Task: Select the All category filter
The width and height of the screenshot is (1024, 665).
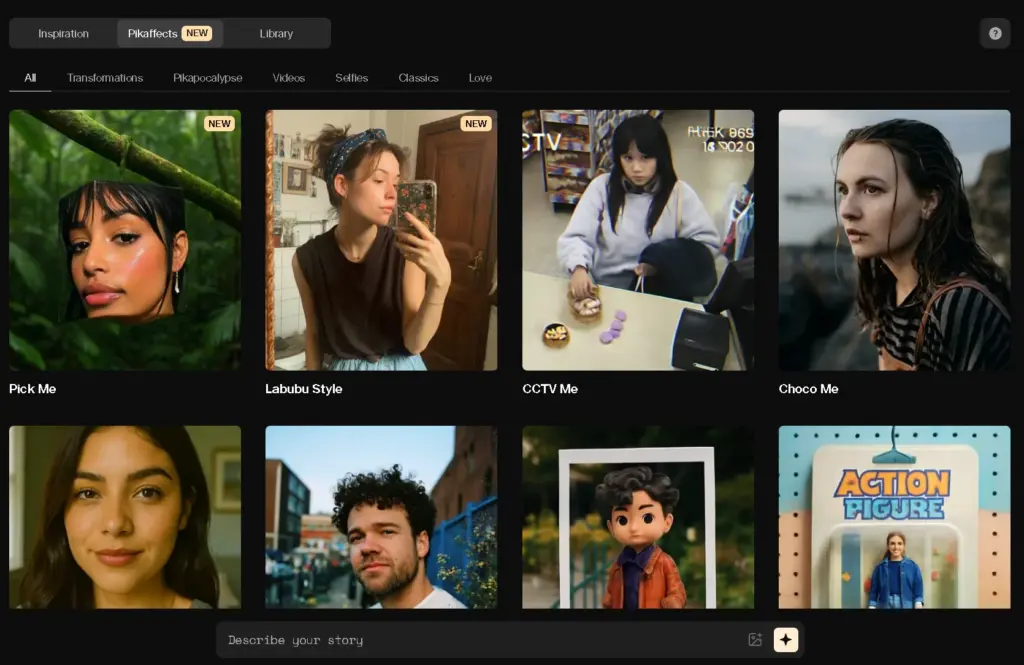Action: (30, 78)
